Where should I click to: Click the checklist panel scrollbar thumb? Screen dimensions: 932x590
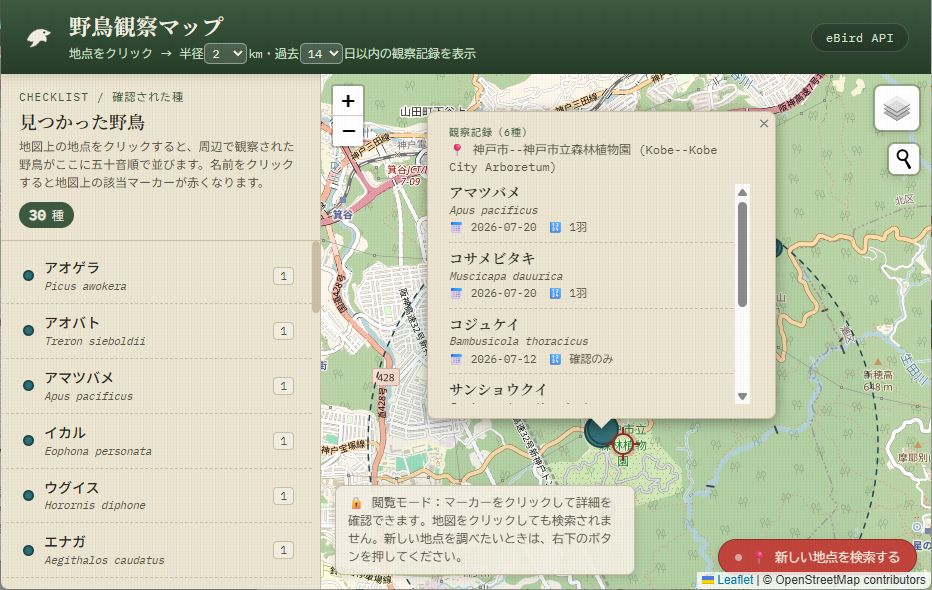[315, 276]
